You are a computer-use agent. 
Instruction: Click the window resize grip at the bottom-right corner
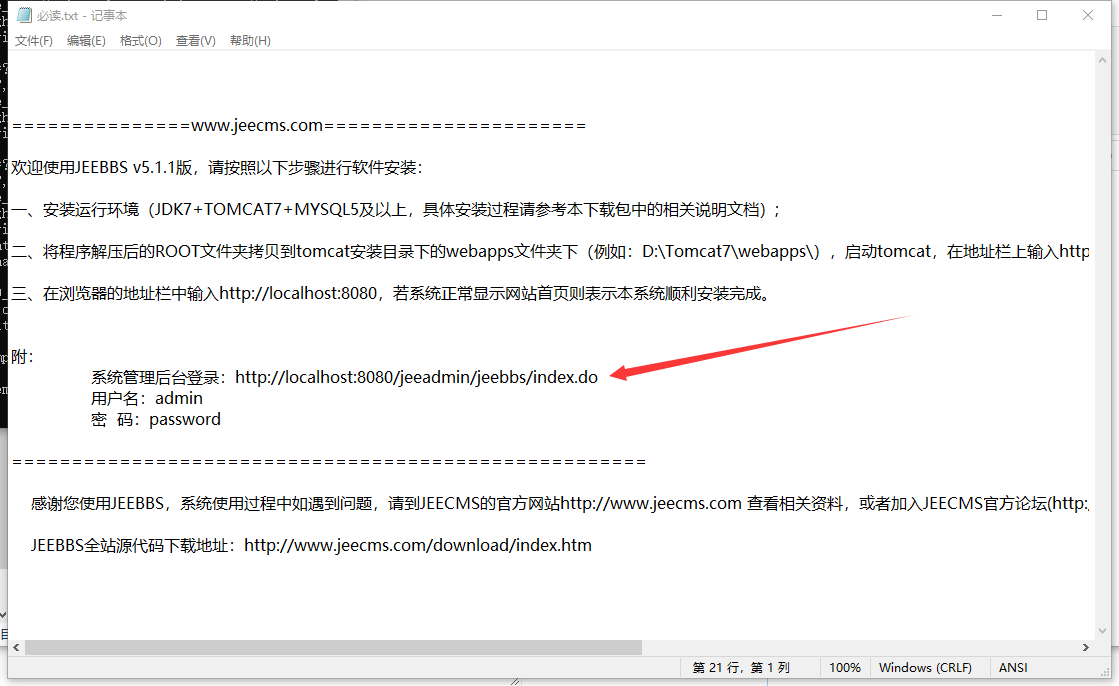(x=1105, y=672)
